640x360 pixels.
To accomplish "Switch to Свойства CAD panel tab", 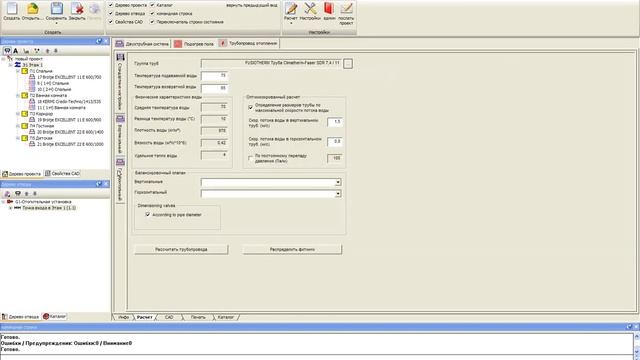I will 62,173.
